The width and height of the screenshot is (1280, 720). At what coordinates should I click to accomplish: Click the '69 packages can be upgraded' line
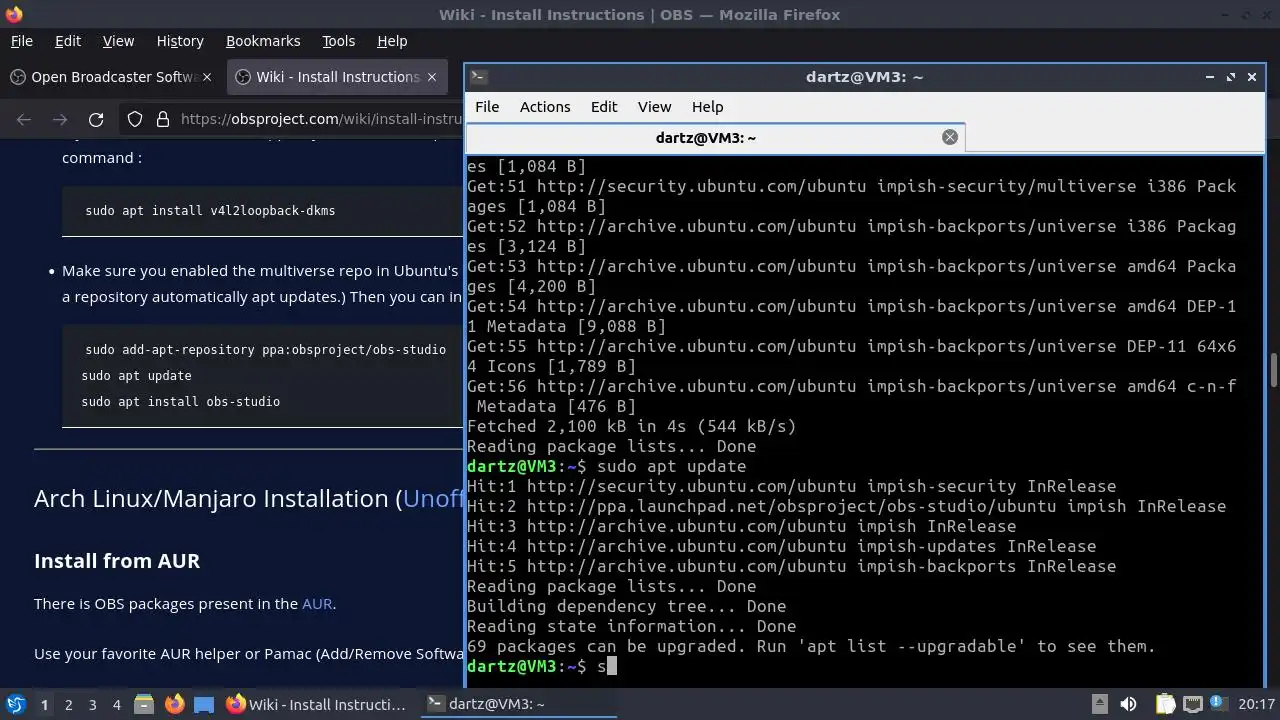pyautogui.click(x=811, y=646)
